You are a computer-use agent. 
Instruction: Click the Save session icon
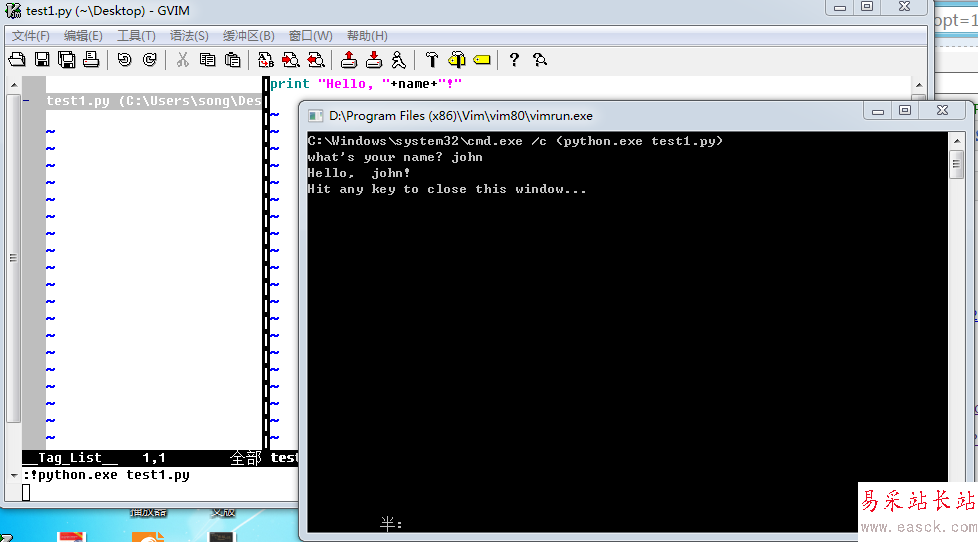374,60
